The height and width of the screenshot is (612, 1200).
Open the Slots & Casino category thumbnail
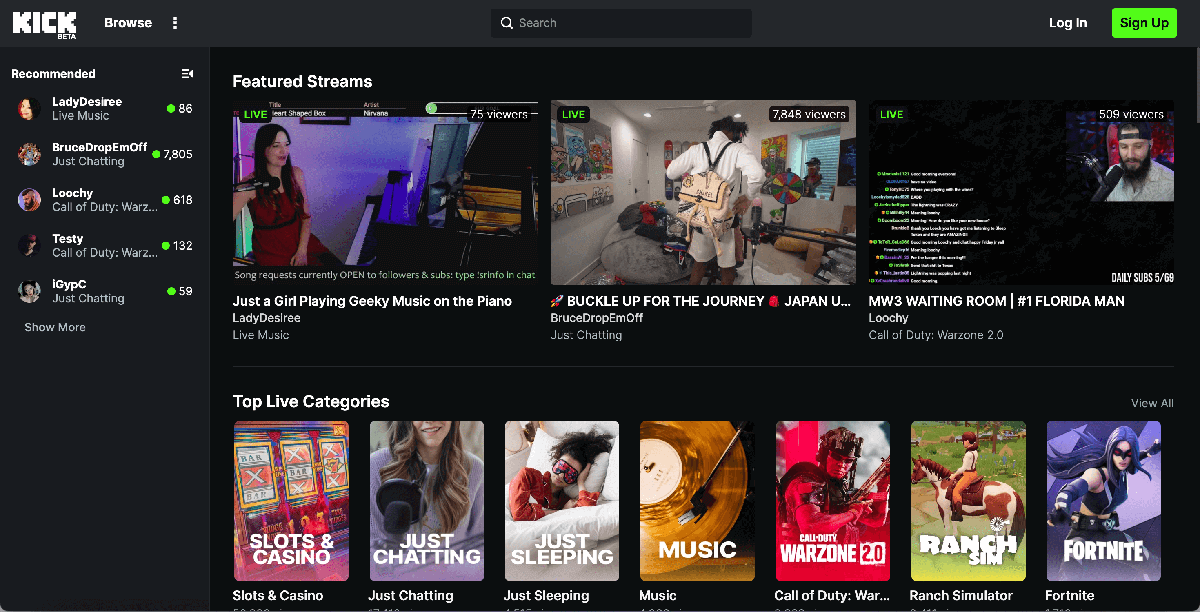coord(291,500)
